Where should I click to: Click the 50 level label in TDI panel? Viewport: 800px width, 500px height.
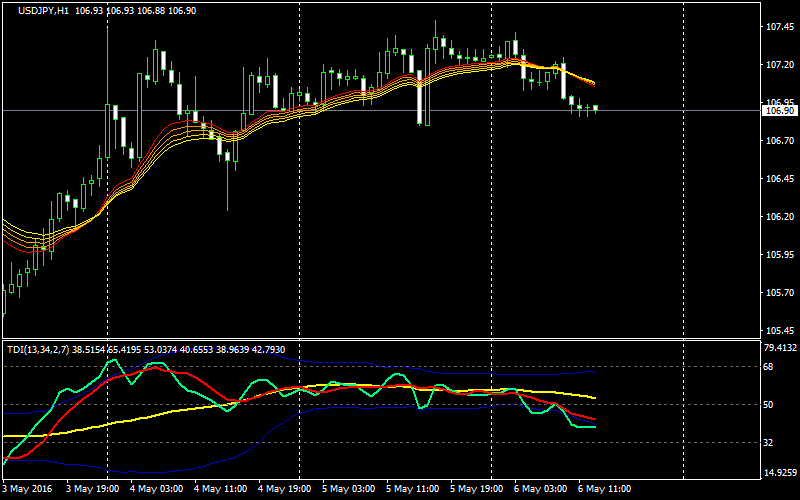(769, 405)
